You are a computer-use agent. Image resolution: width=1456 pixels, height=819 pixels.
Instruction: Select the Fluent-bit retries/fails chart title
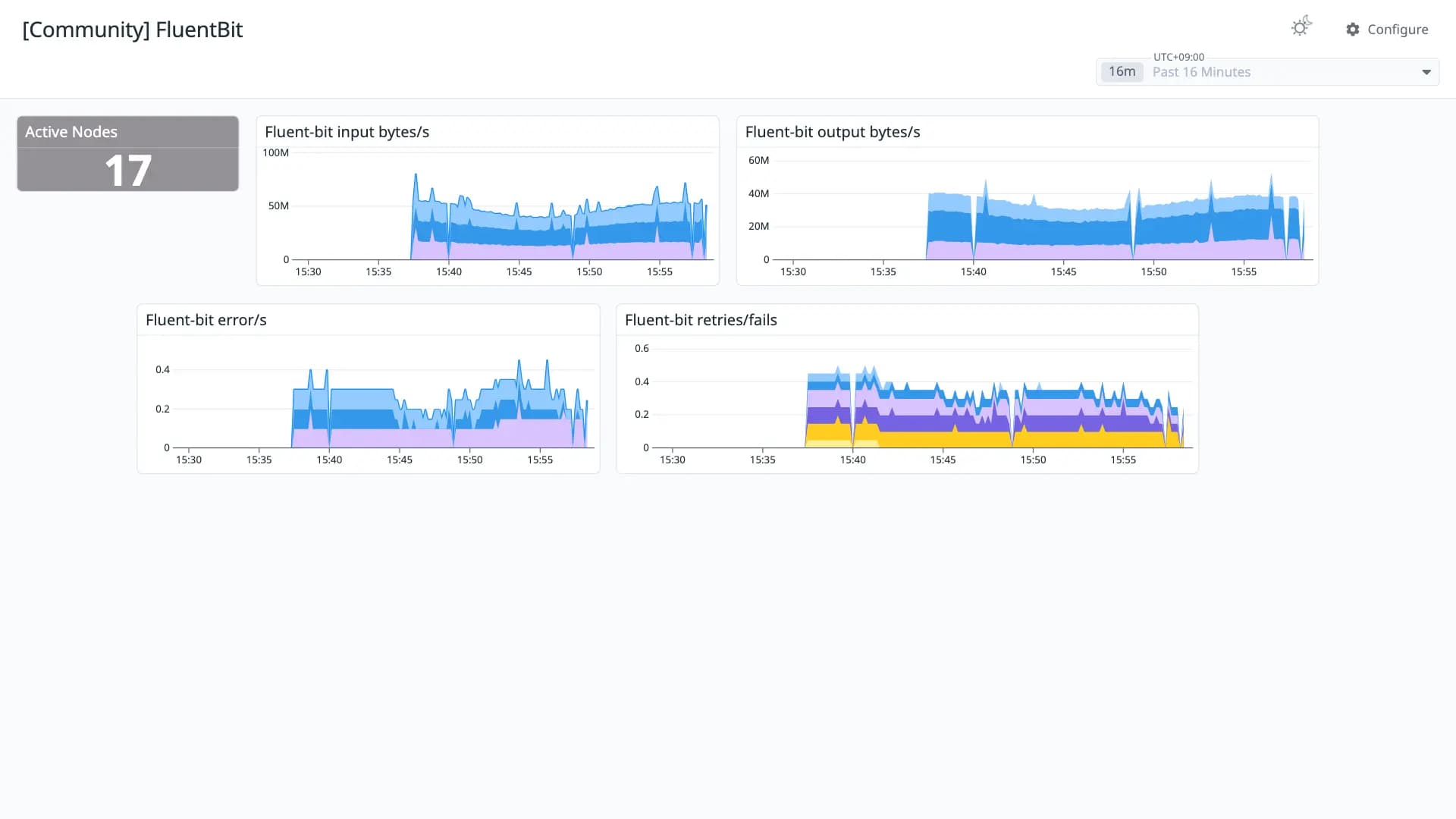701,320
